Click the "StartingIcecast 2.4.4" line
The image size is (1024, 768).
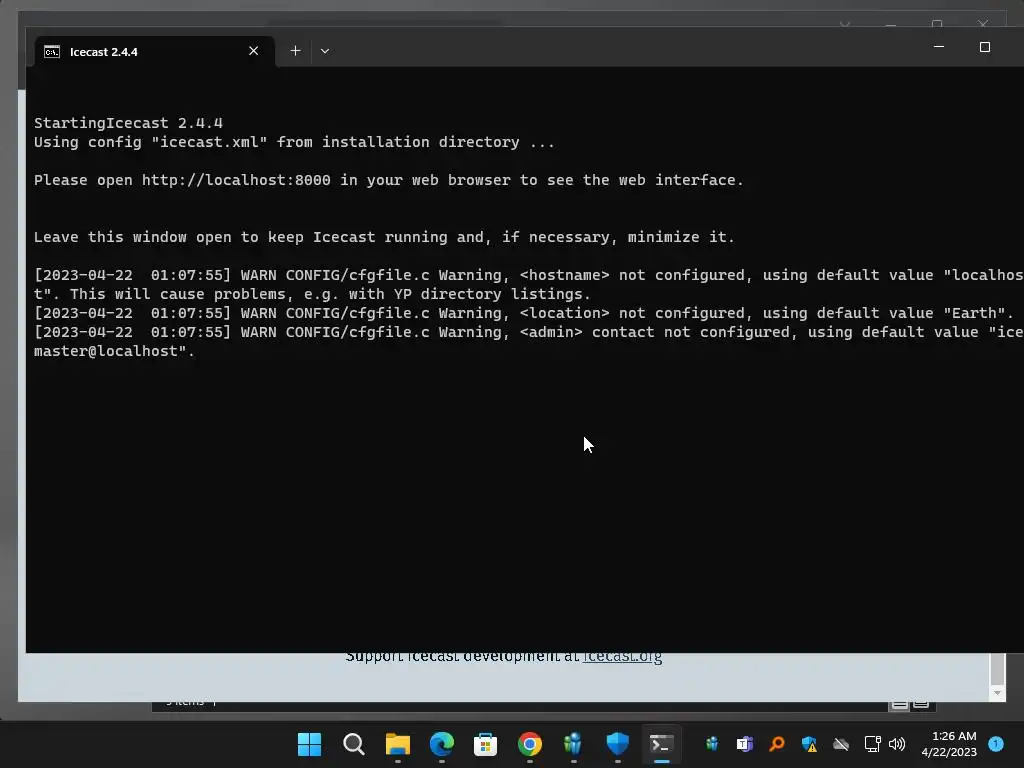128,123
